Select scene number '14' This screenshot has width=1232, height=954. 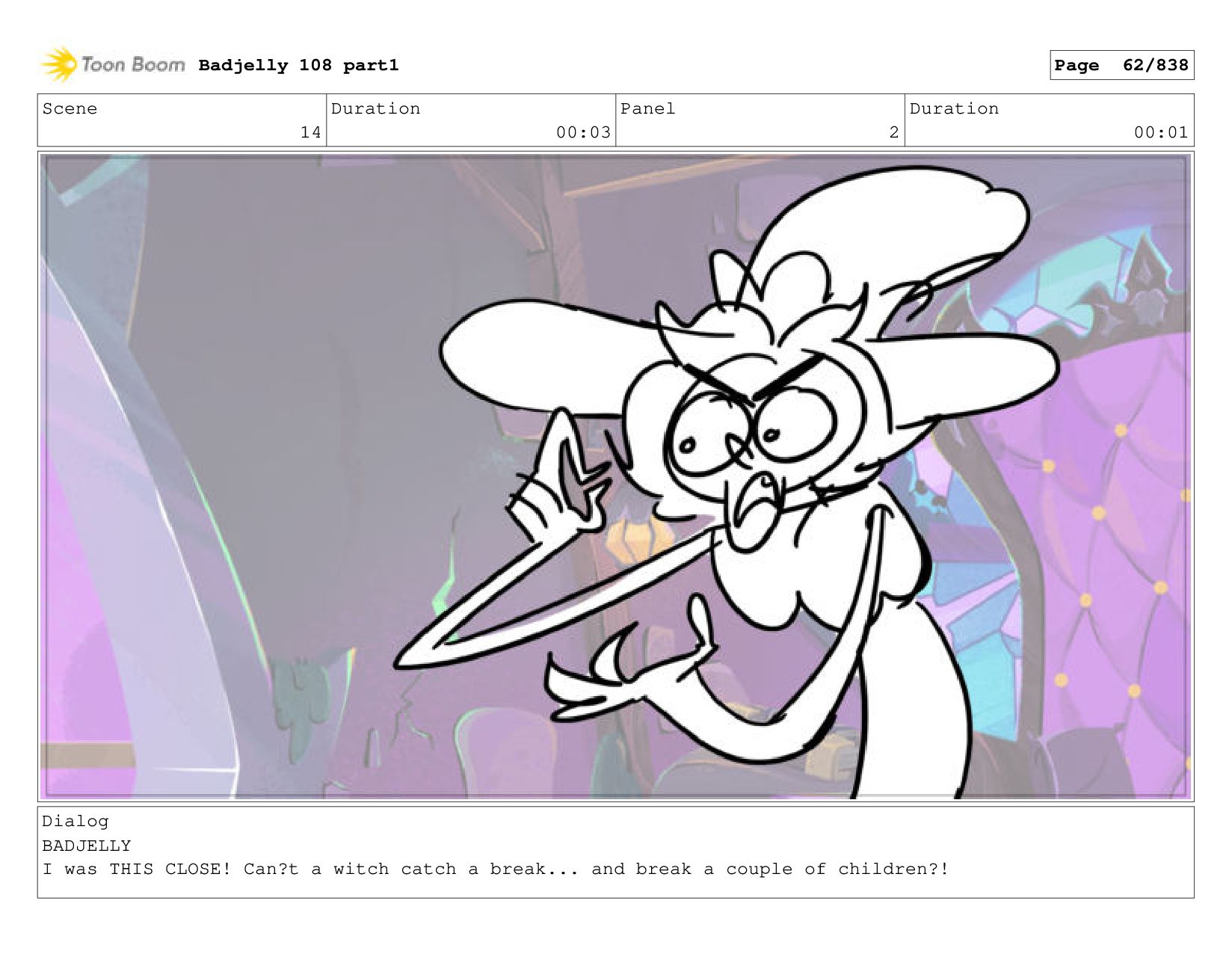(x=310, y=132)
